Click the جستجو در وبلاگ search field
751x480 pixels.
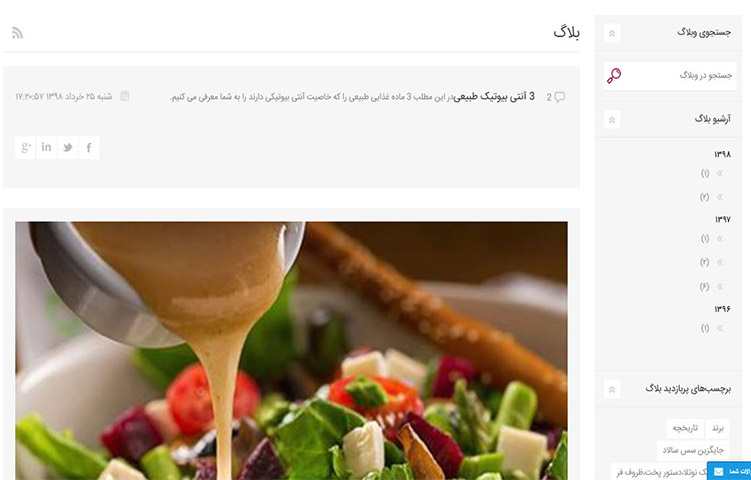click(671, 76)
